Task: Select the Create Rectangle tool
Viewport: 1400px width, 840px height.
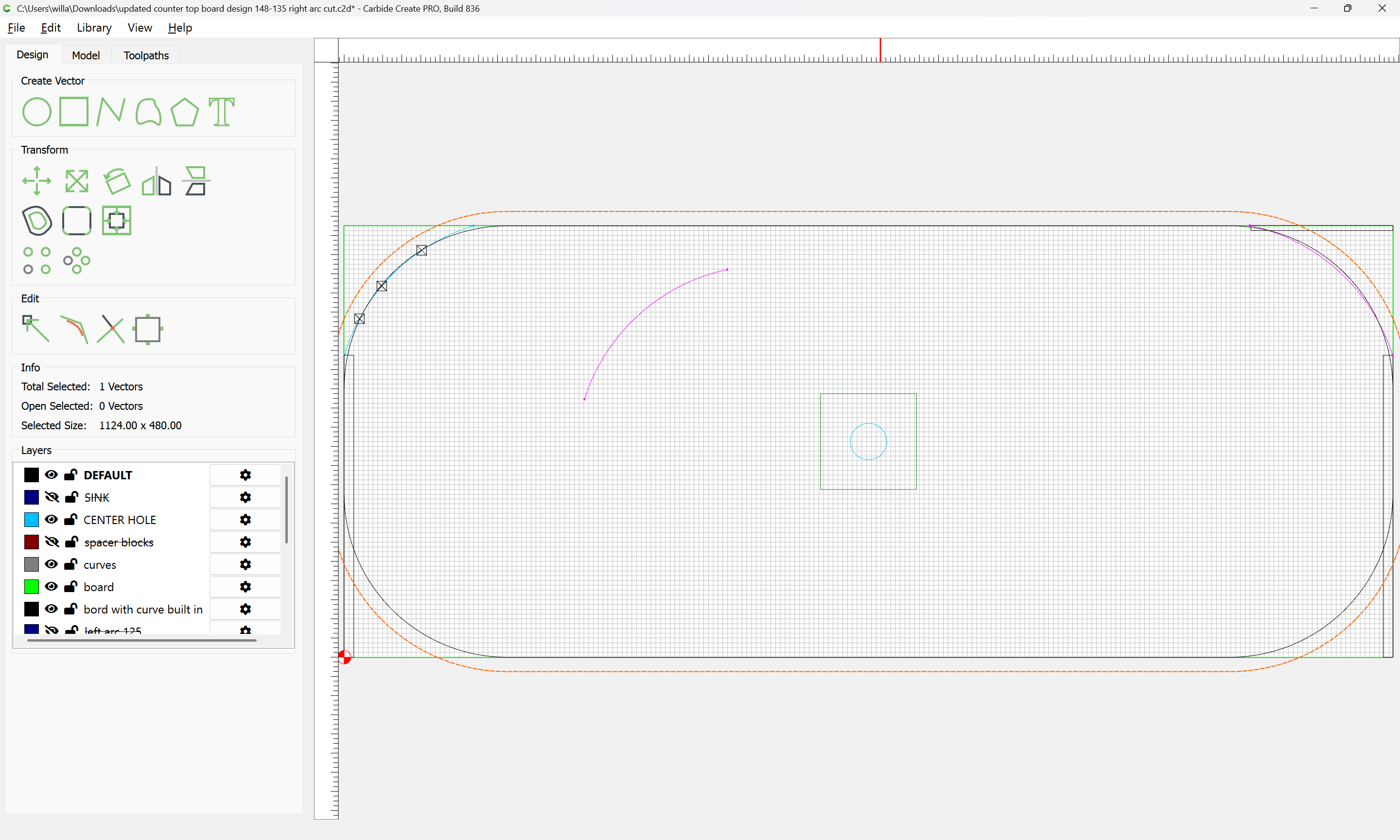Action: 73,111
